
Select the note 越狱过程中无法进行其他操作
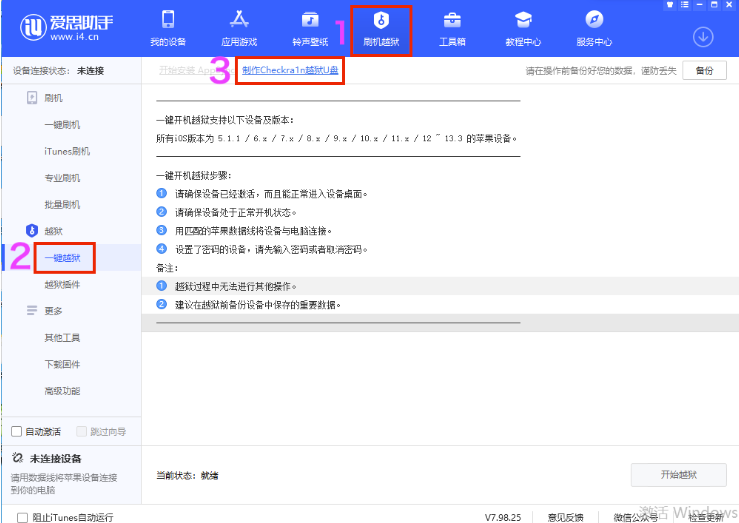point(236,286)
